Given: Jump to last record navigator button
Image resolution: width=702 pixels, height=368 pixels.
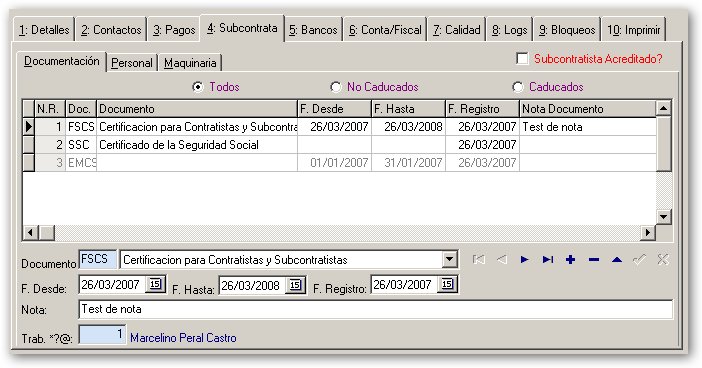Looking at the screenshot, I should click(548, 260).
